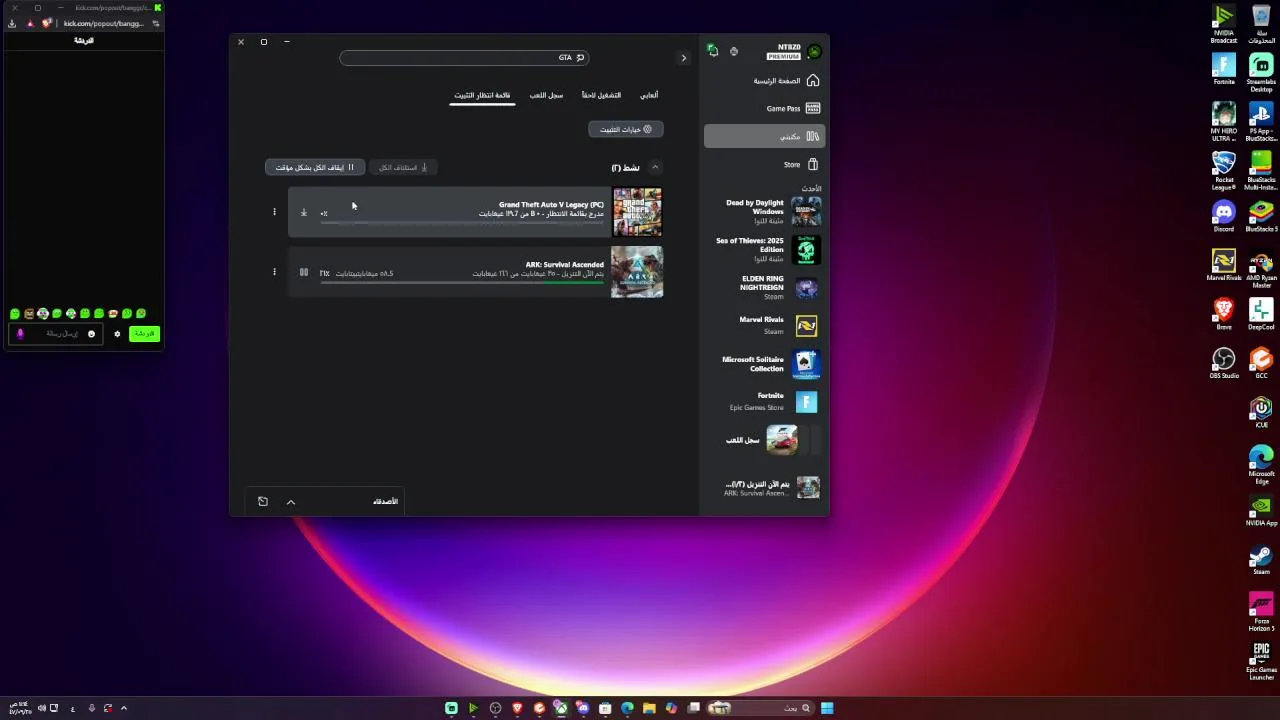Image resolution: width=1280 pixels, height=720 pixels.
Task: Click the search field containing GTA
Action: click(x=464, y=58)
